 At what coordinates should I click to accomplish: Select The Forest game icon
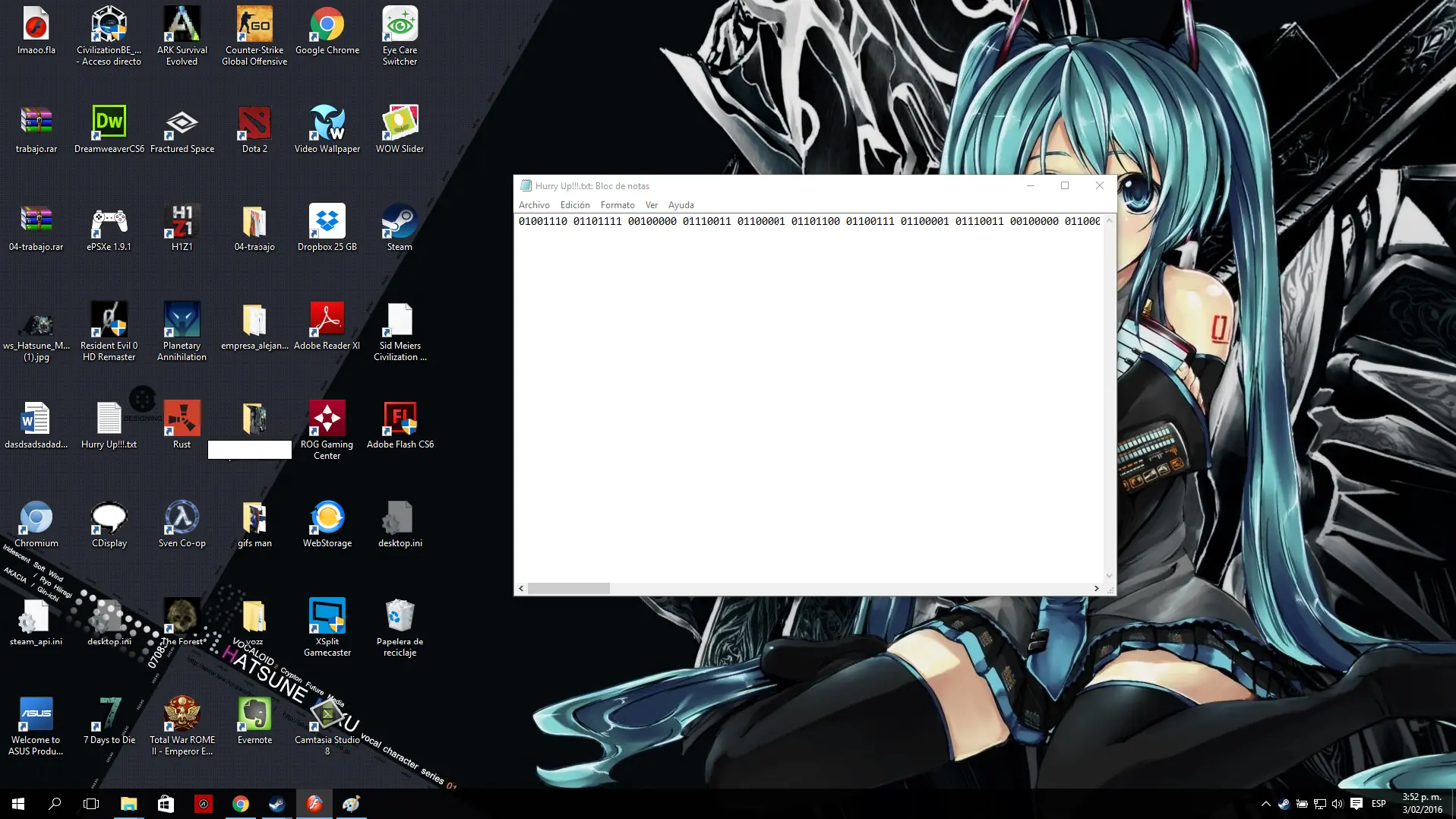182,622
